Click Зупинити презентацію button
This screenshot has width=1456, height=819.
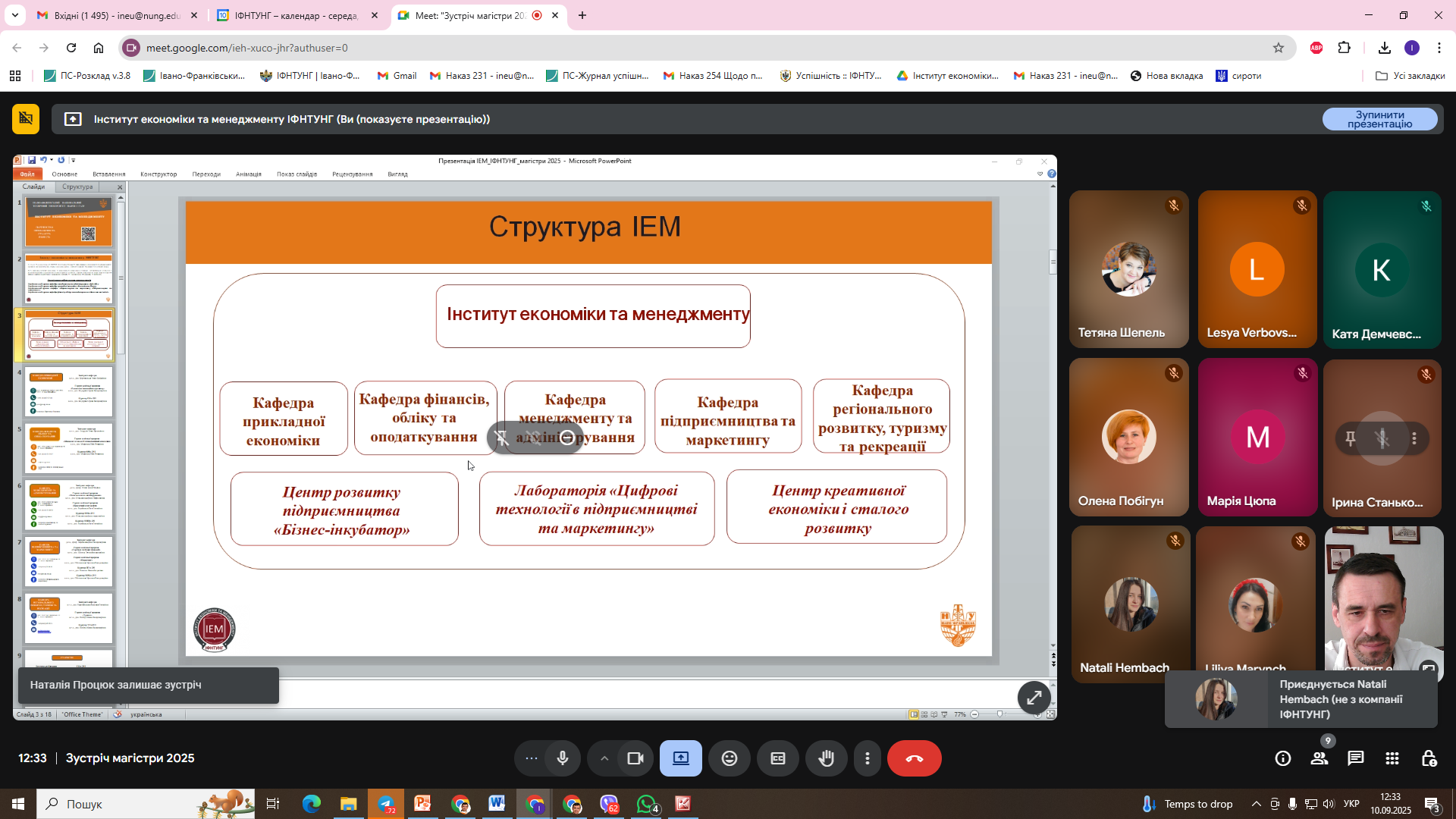click(1379, 119)
